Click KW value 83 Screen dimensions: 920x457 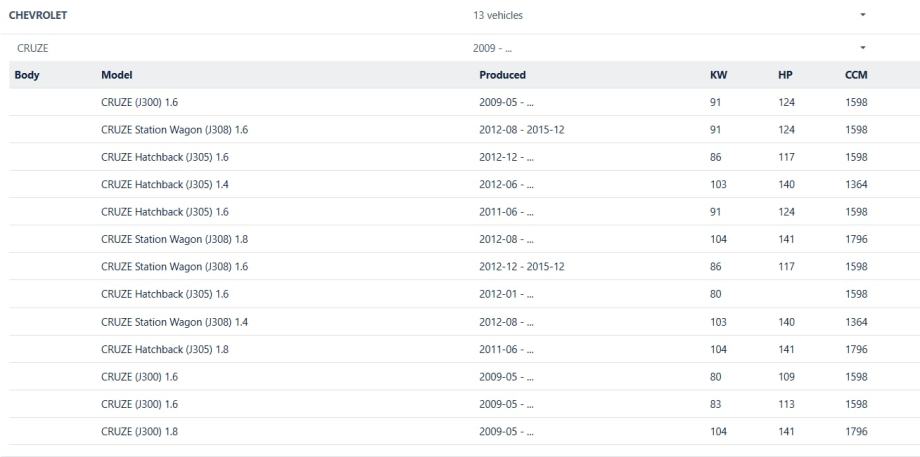pos(715,404)
